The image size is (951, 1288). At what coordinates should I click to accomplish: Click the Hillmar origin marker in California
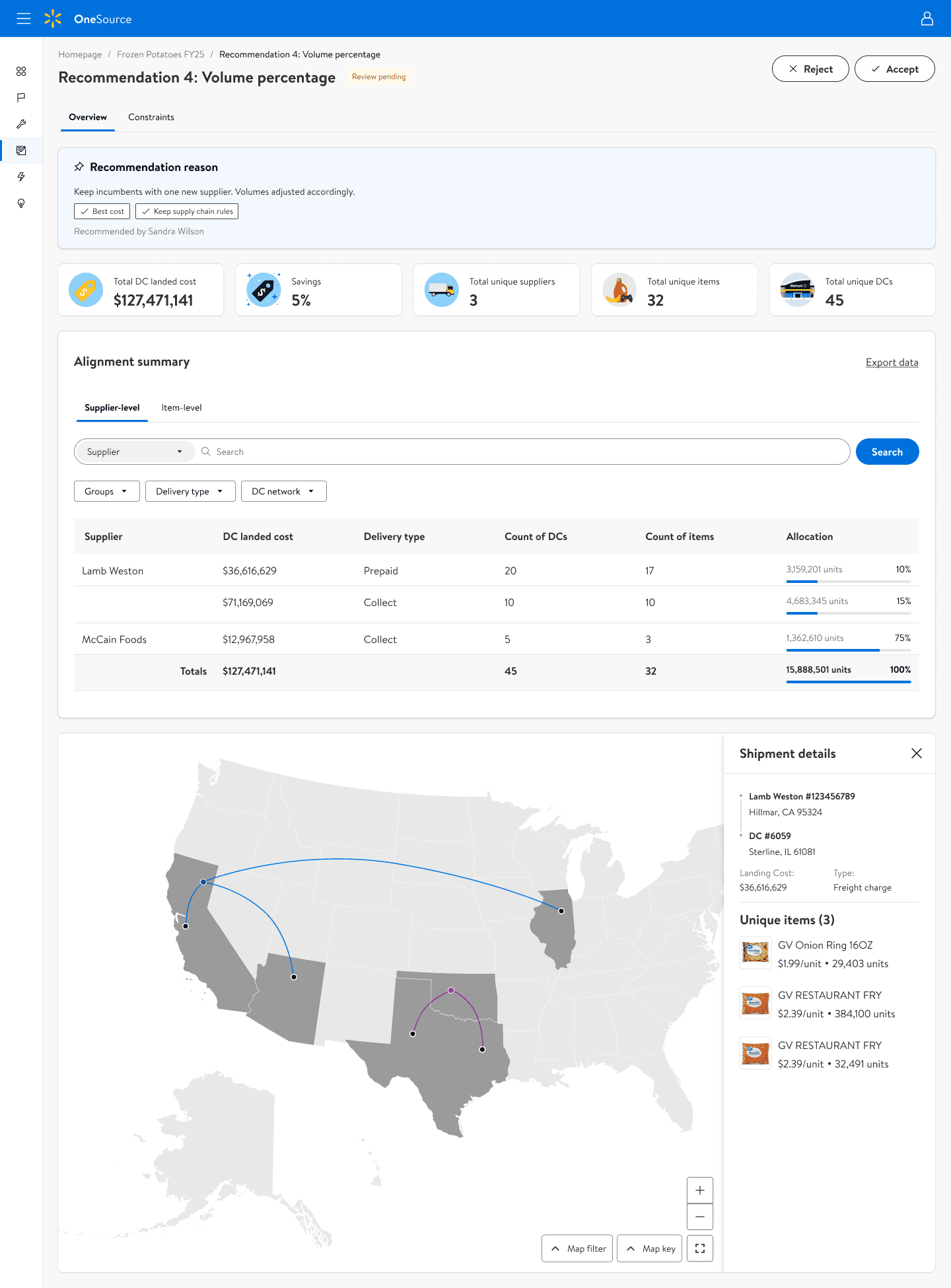[203, 882]
